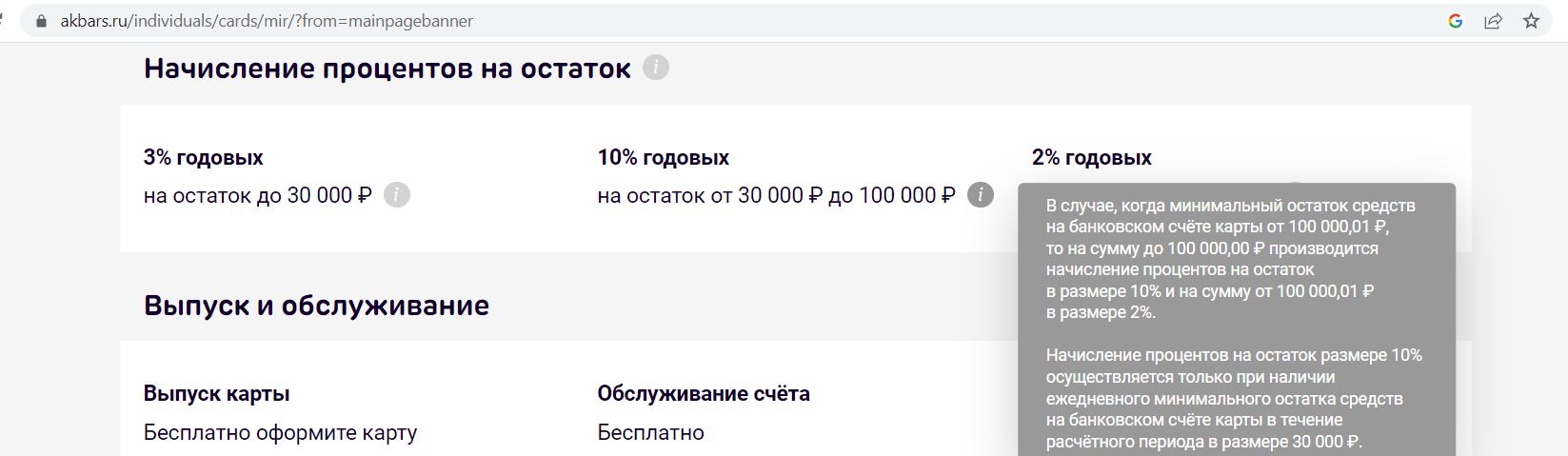The image size is (1568, 456).
Task: Click the 'Бесплатно' text under Обслуживание счёта
Action: (x=651, y=432)
